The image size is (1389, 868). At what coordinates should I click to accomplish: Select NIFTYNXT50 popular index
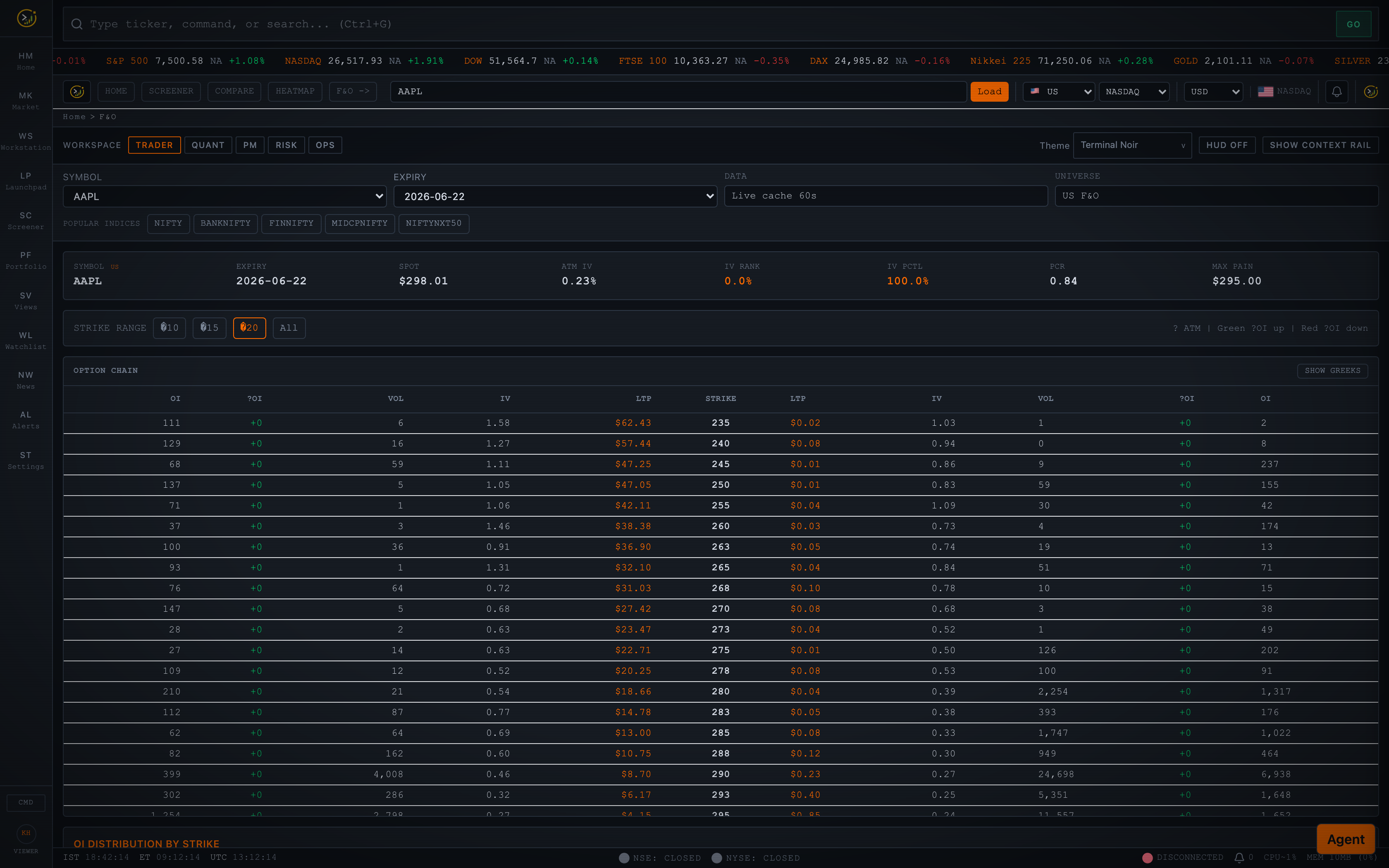(x=433, y=223)
